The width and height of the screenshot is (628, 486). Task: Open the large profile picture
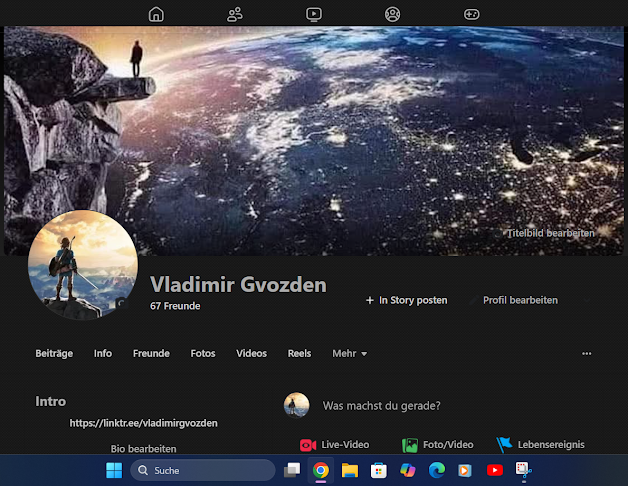tap(83, 265)
